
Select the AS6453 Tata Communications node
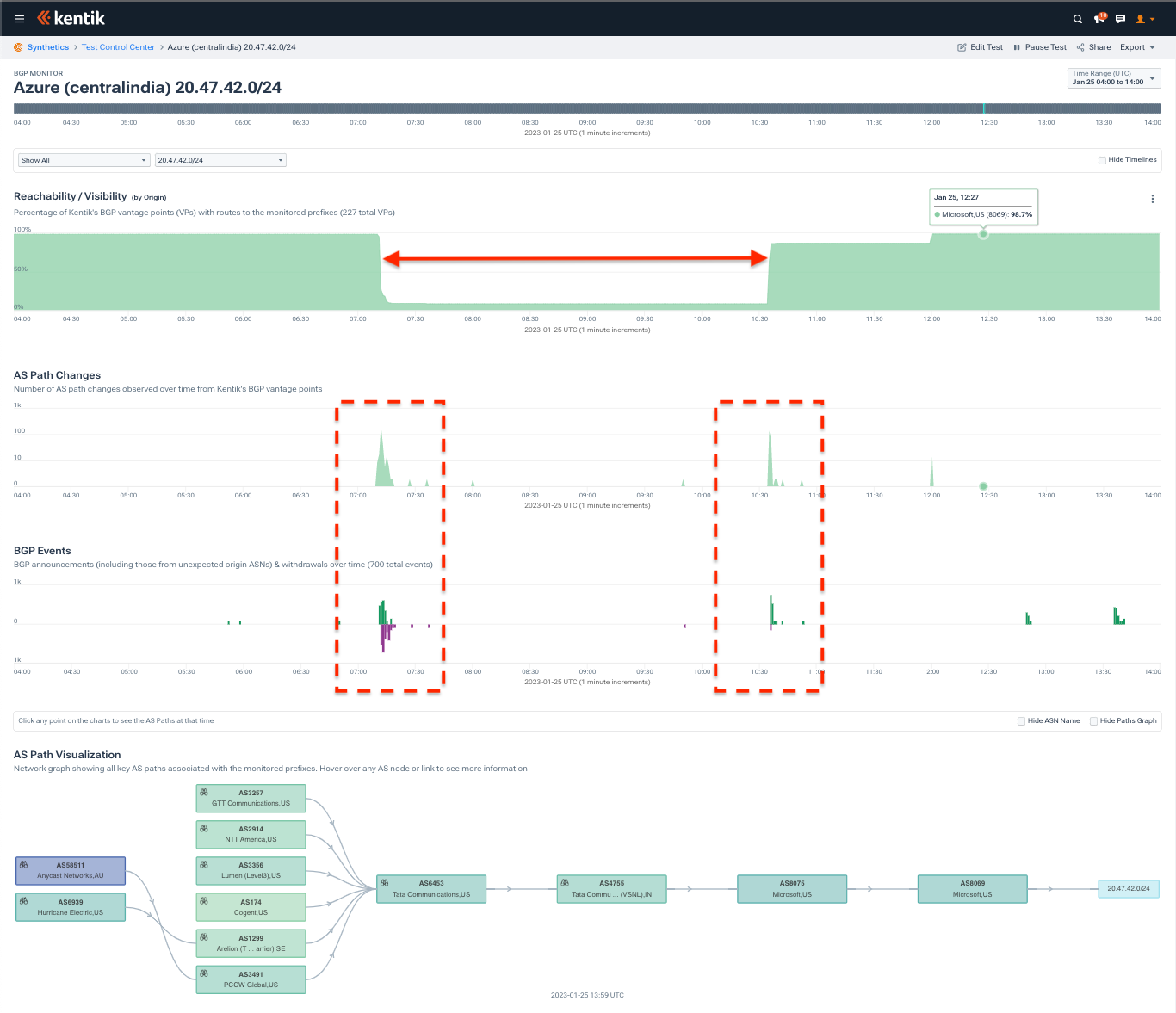click(431, 889)
